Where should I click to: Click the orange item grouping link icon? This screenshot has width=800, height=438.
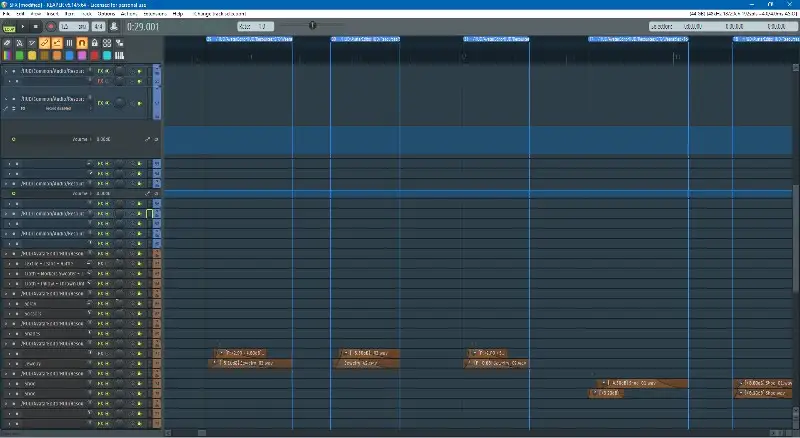[45, 43]
